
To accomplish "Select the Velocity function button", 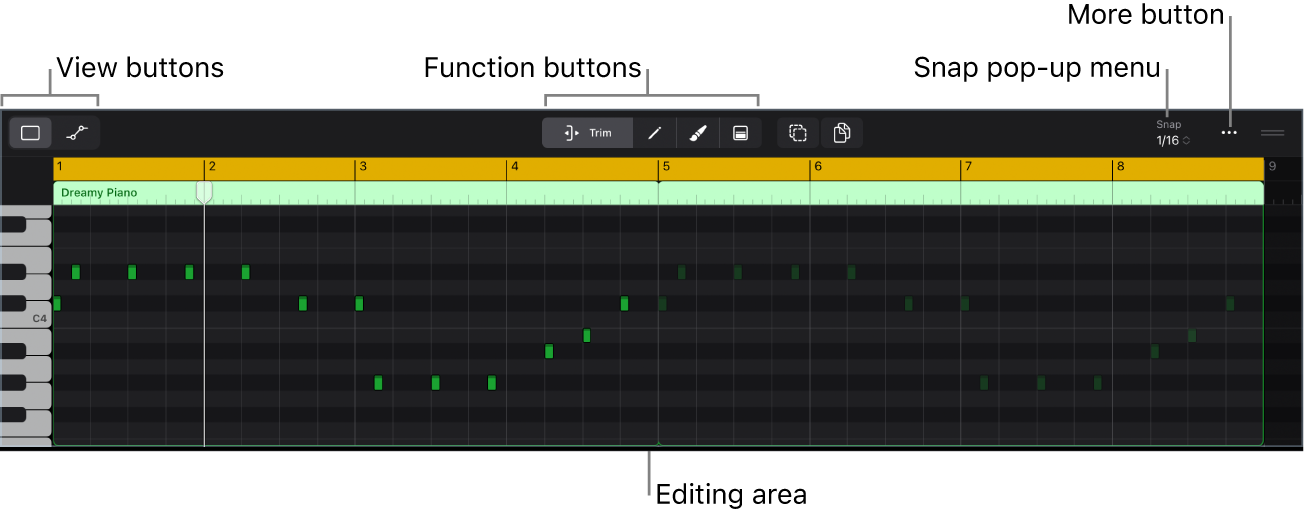I will tap(740, 133).
